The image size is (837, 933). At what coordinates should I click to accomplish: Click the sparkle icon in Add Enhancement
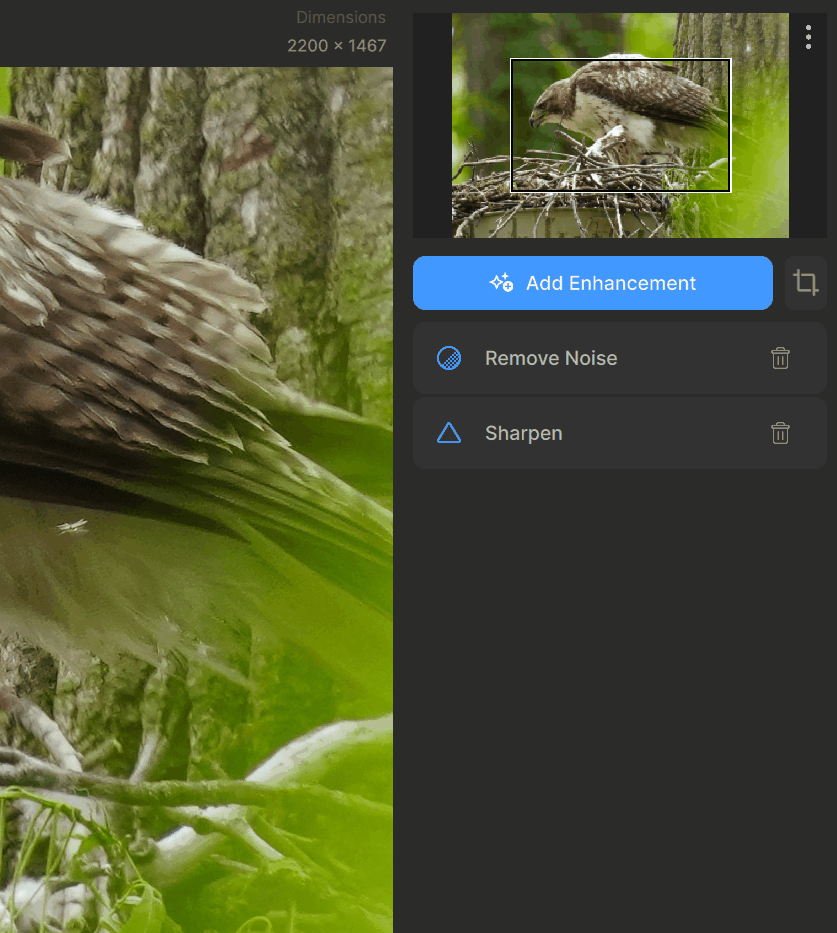(x=501, y=283)
